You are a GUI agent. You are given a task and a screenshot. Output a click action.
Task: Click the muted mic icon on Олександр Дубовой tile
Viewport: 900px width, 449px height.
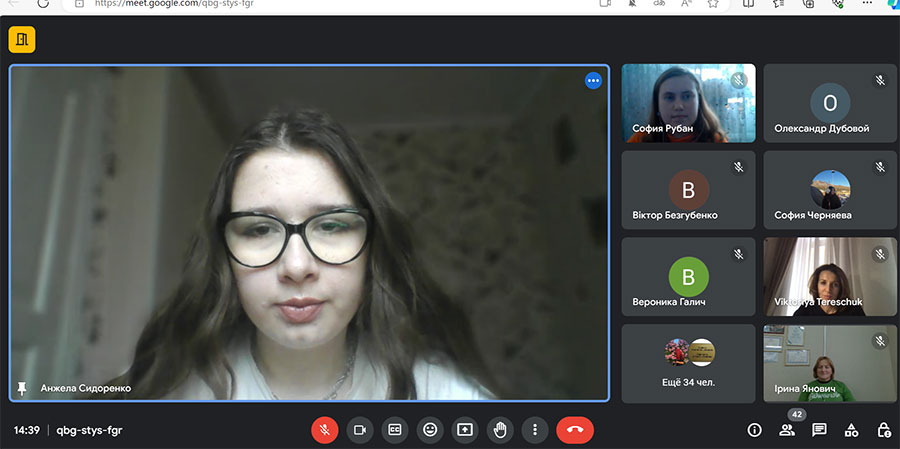tap(880, 81)
